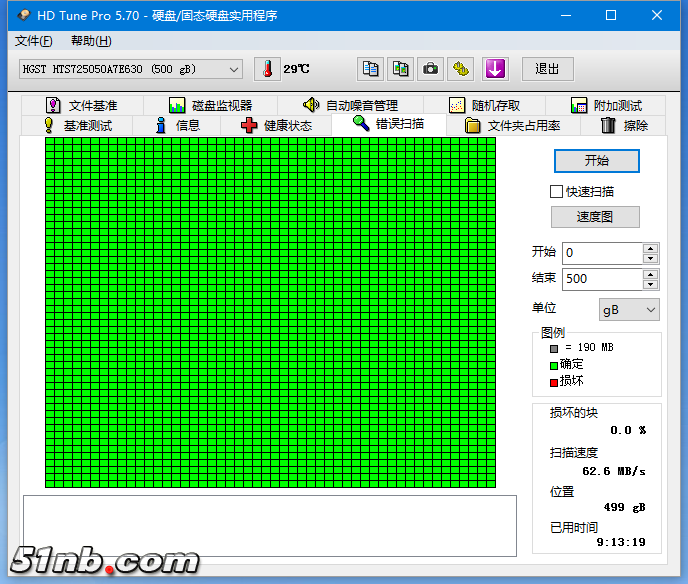Open options via the wrench toolbar icon
The width and height of the screenshot is (688, 584).
tap(460, 69)
